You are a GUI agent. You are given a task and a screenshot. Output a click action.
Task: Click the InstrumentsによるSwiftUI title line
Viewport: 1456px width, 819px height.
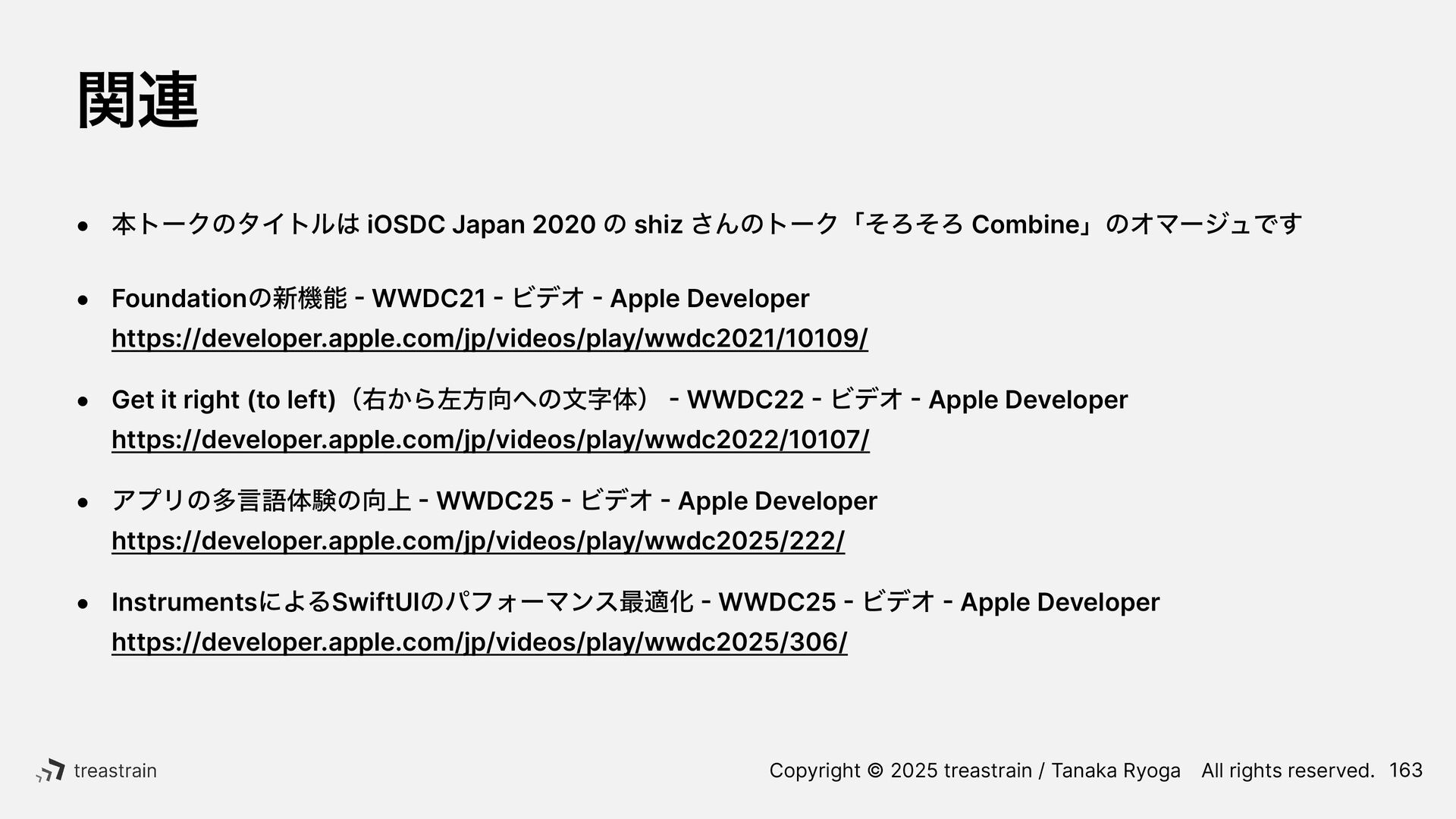pos(635,602)
